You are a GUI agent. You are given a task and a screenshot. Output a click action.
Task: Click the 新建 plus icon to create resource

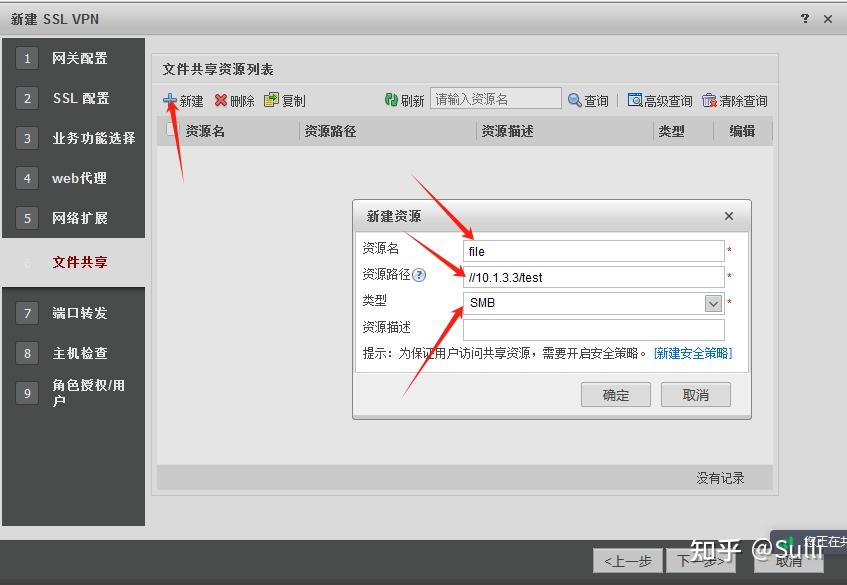(171, 99)
